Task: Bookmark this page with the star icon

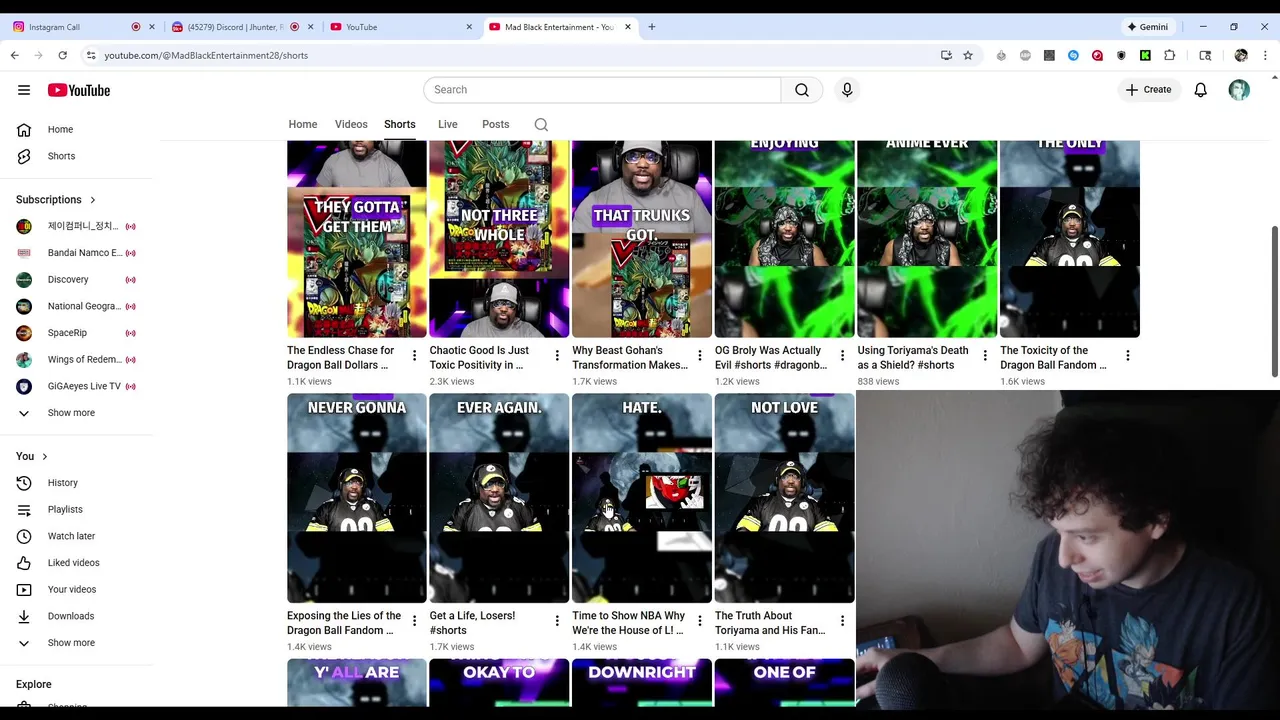Action: 968,56
